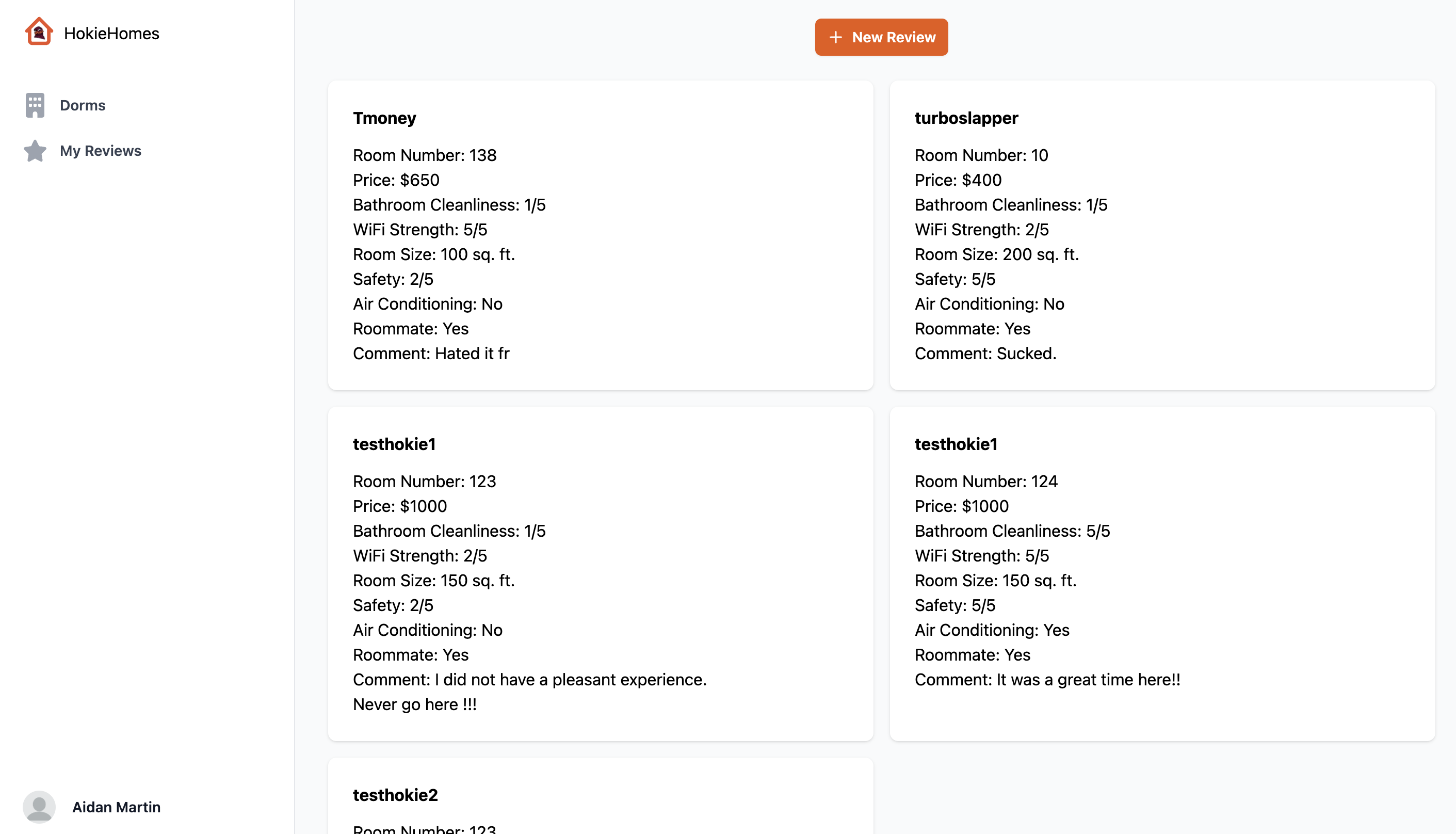The height and width of the screenshot is (834, 1456).
Task: Click the testhokie1 review for room 124
Action: point(1162,573)
